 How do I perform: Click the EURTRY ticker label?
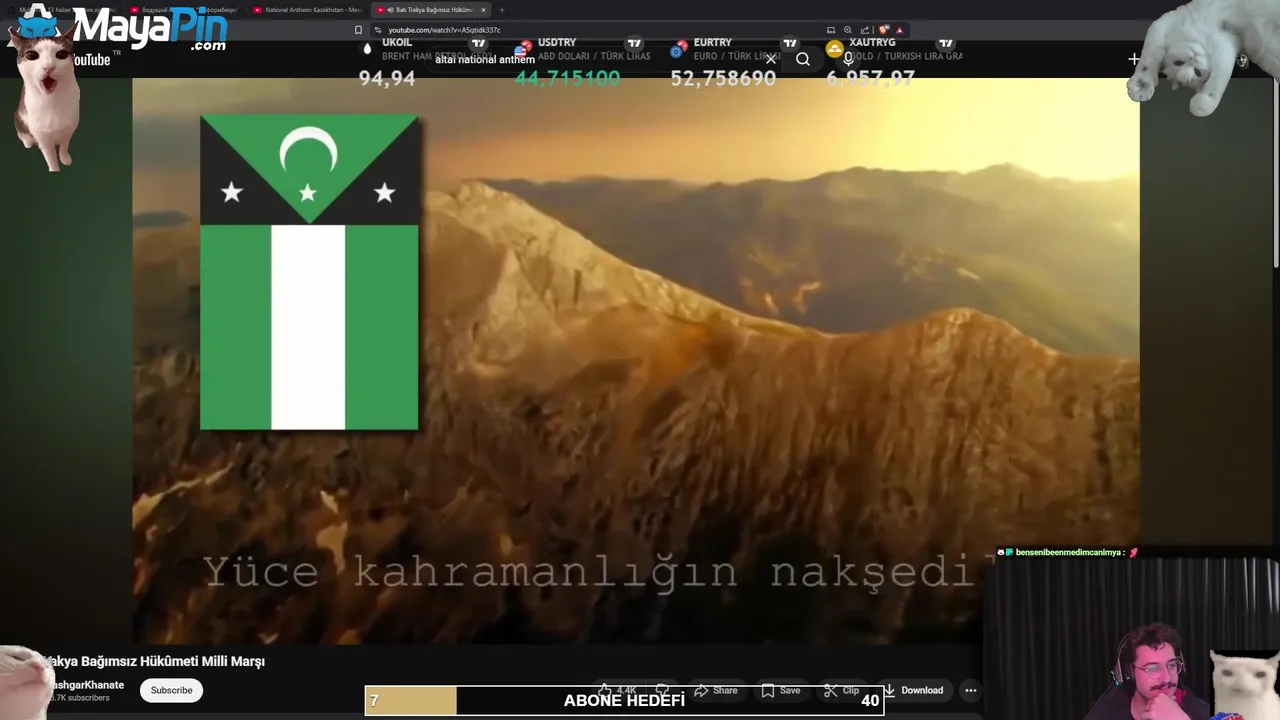(x=713, y=43)
